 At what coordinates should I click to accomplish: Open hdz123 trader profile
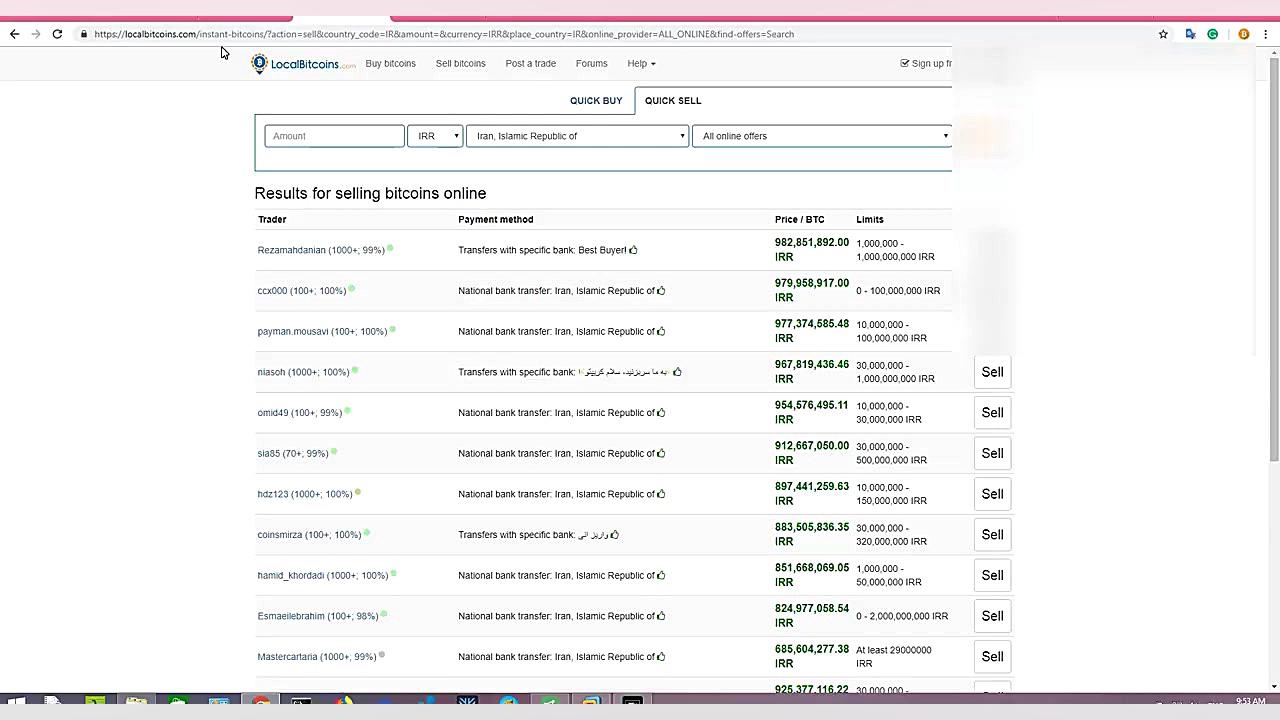[305, 494]
